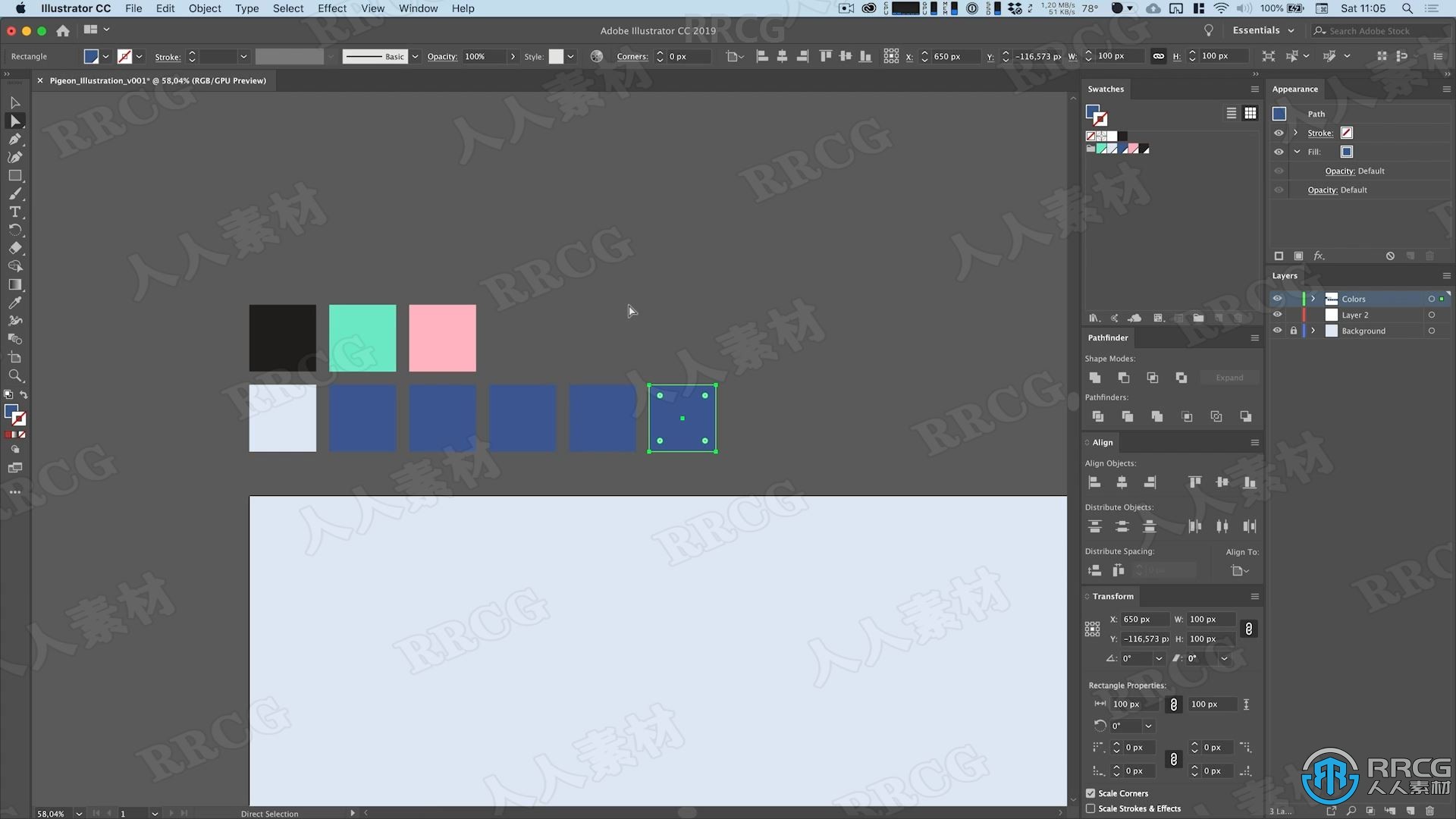Collapse Fill row in Appearance panel
The height and width of the screenshot is (819, 1456).
1297,152
